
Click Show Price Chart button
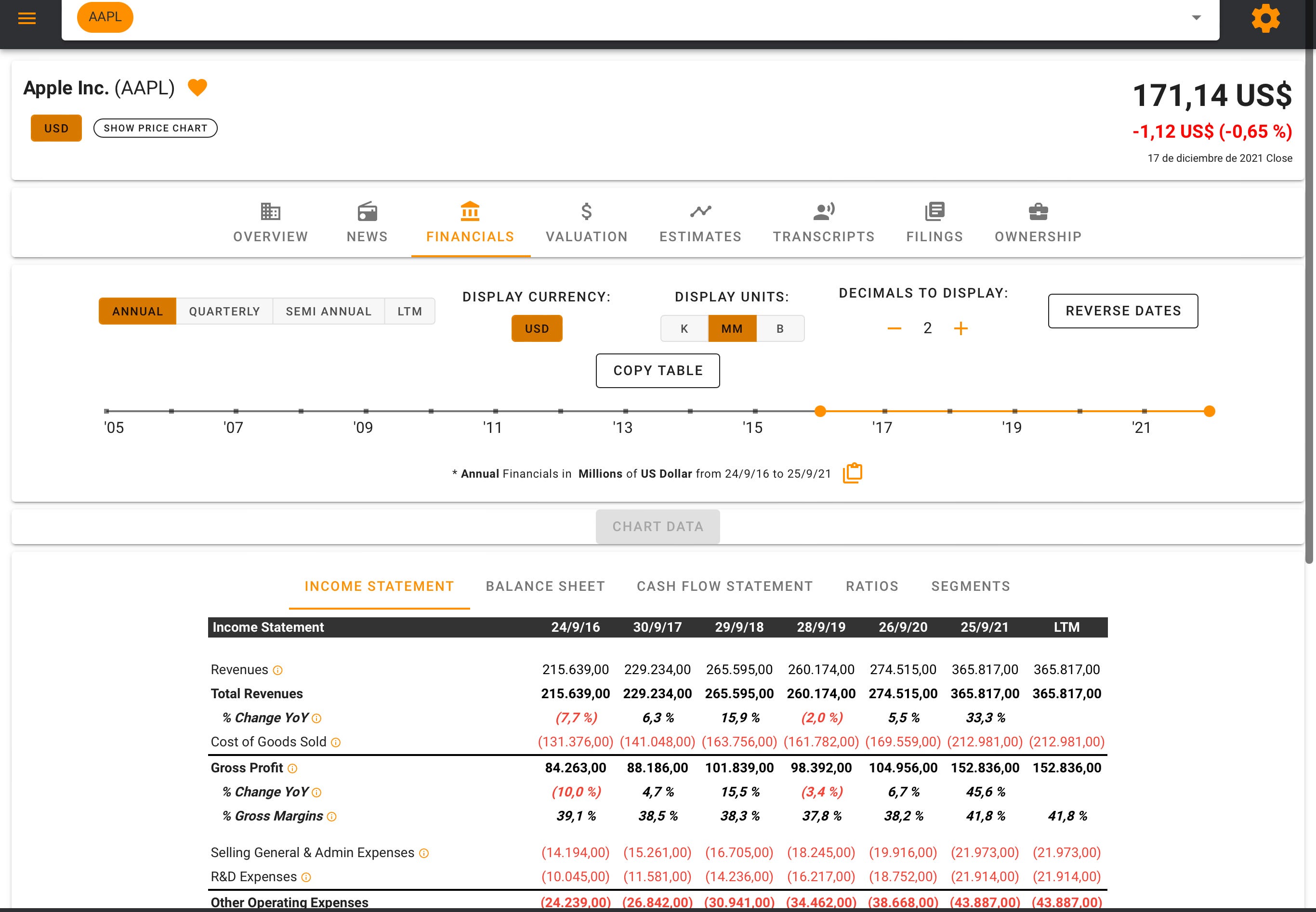pos(156,128)
